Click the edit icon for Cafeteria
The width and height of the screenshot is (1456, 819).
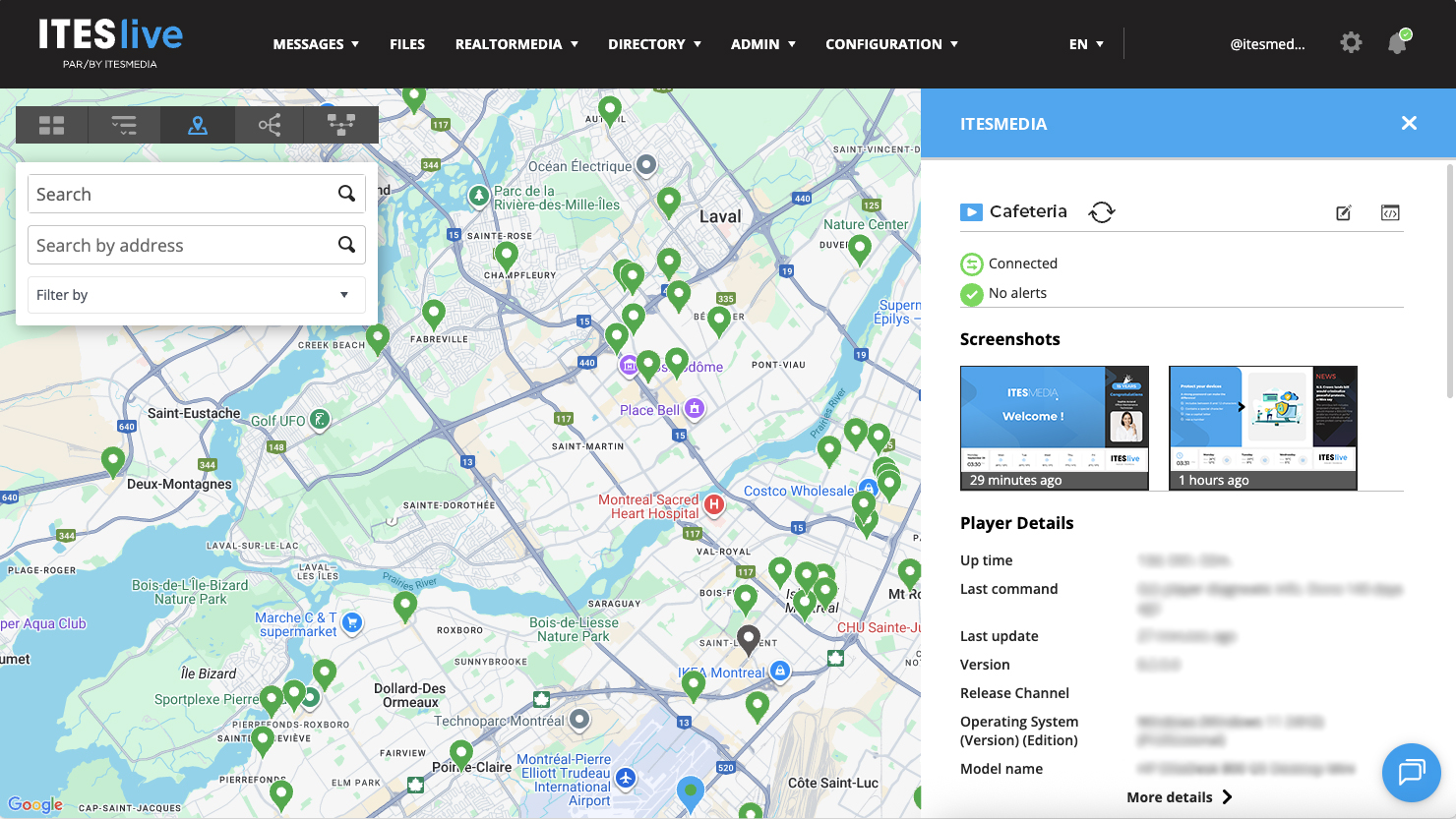coord(1344,212)
